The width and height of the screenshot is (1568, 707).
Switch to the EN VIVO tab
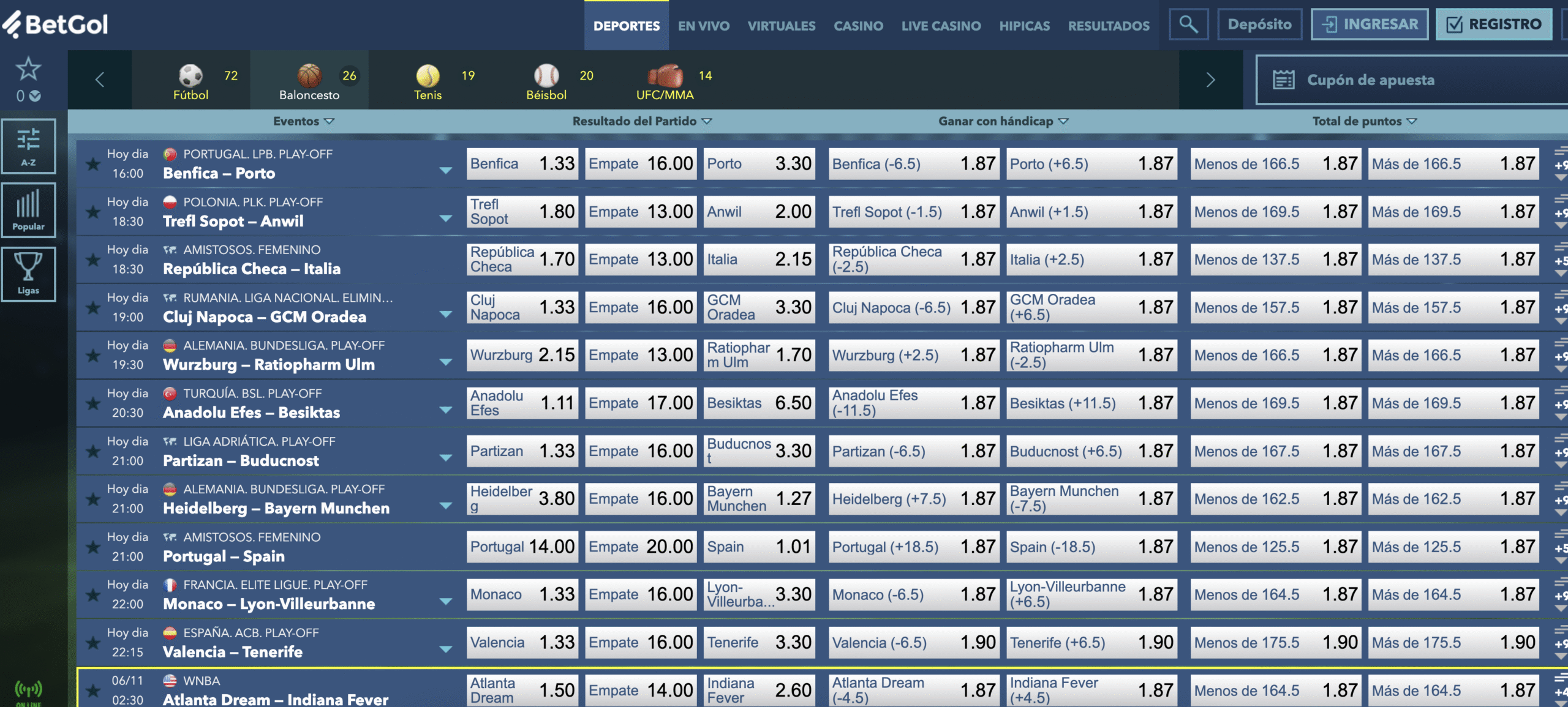coord(704,26)
